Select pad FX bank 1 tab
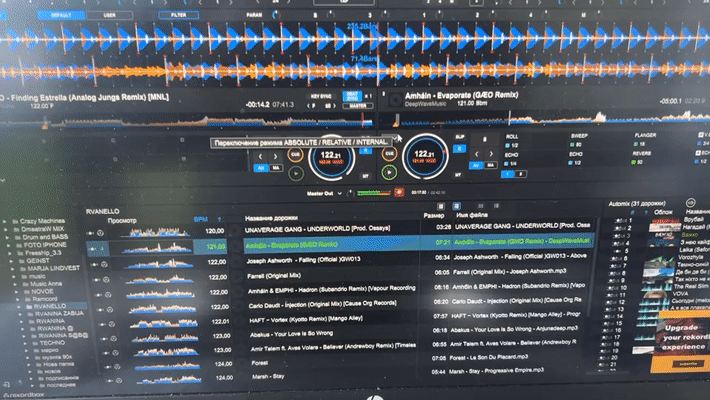Screen dimensions: 710x400 [508, 174]
